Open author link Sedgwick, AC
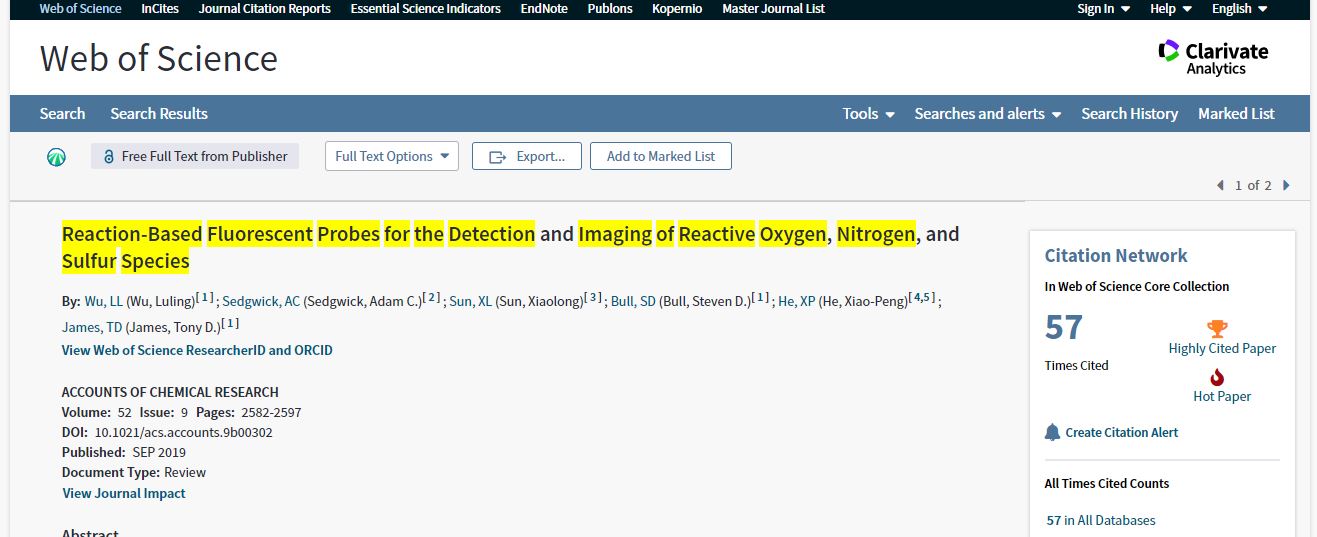 click(261, 301)
